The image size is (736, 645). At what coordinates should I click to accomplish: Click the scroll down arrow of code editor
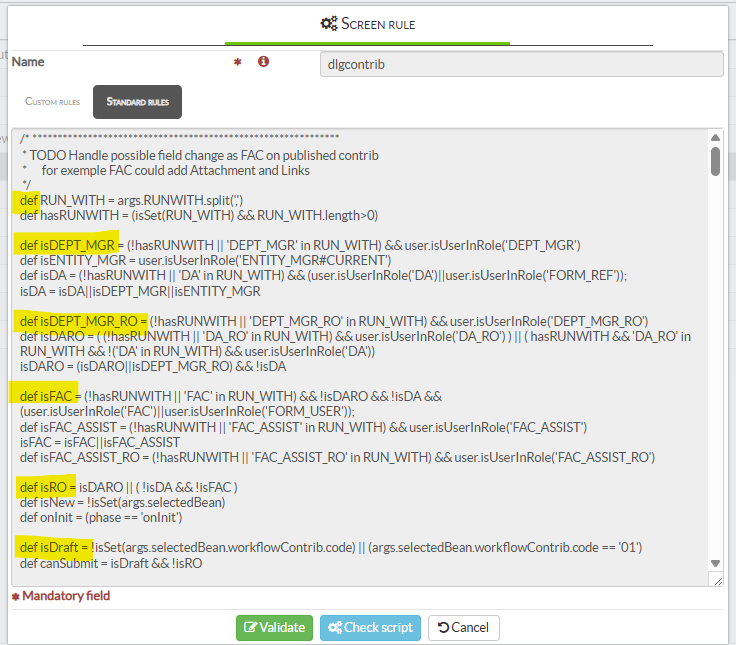pos(715,564)
